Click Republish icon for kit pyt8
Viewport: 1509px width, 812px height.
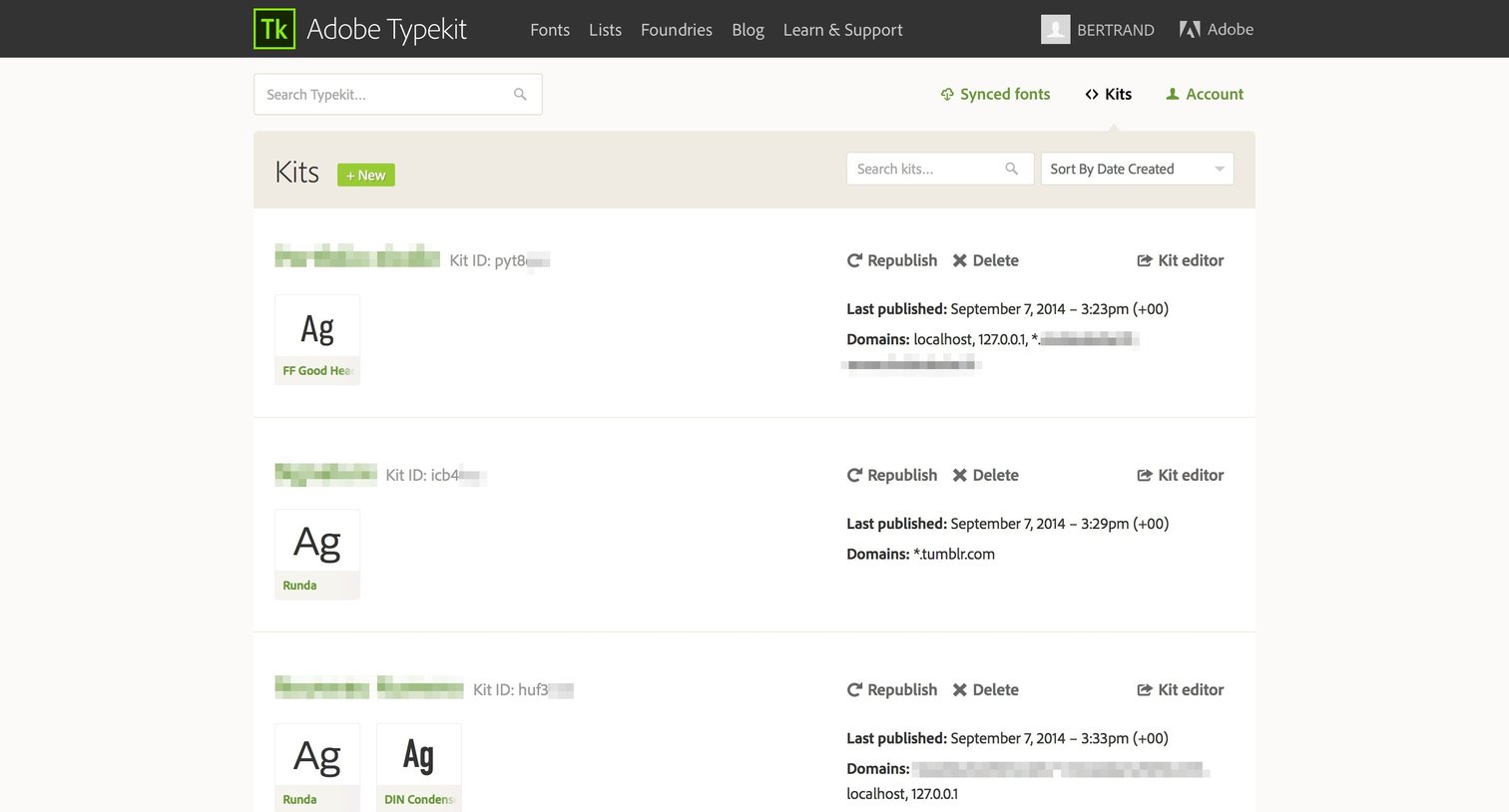point(854,260)
